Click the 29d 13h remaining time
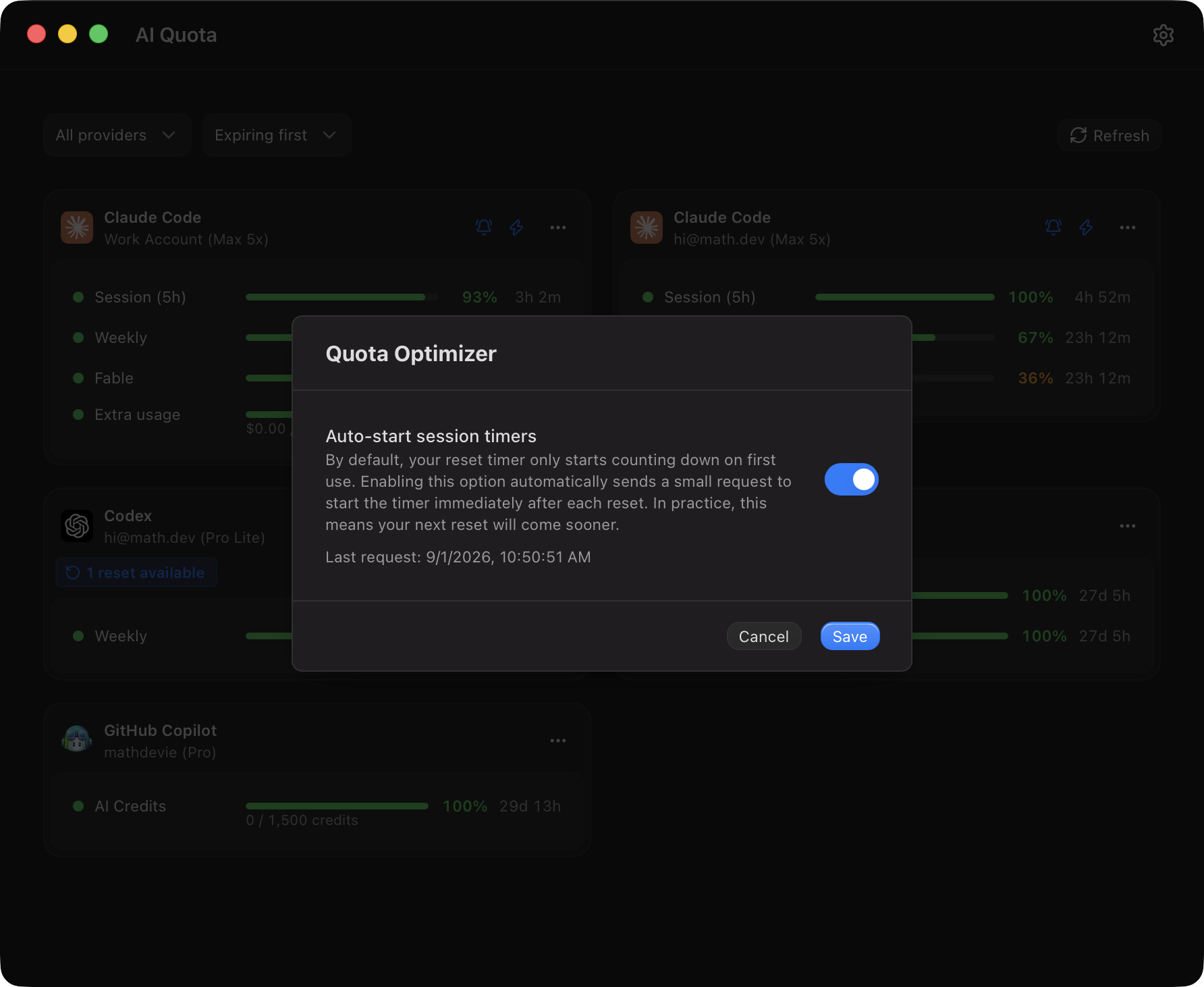 530,806
